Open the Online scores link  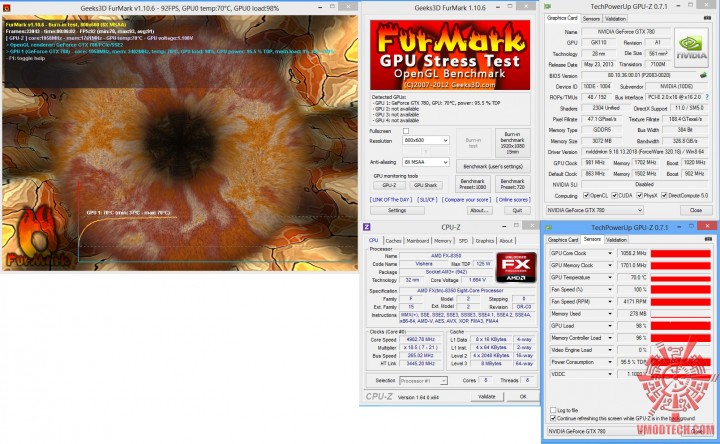tap(513, 200)
